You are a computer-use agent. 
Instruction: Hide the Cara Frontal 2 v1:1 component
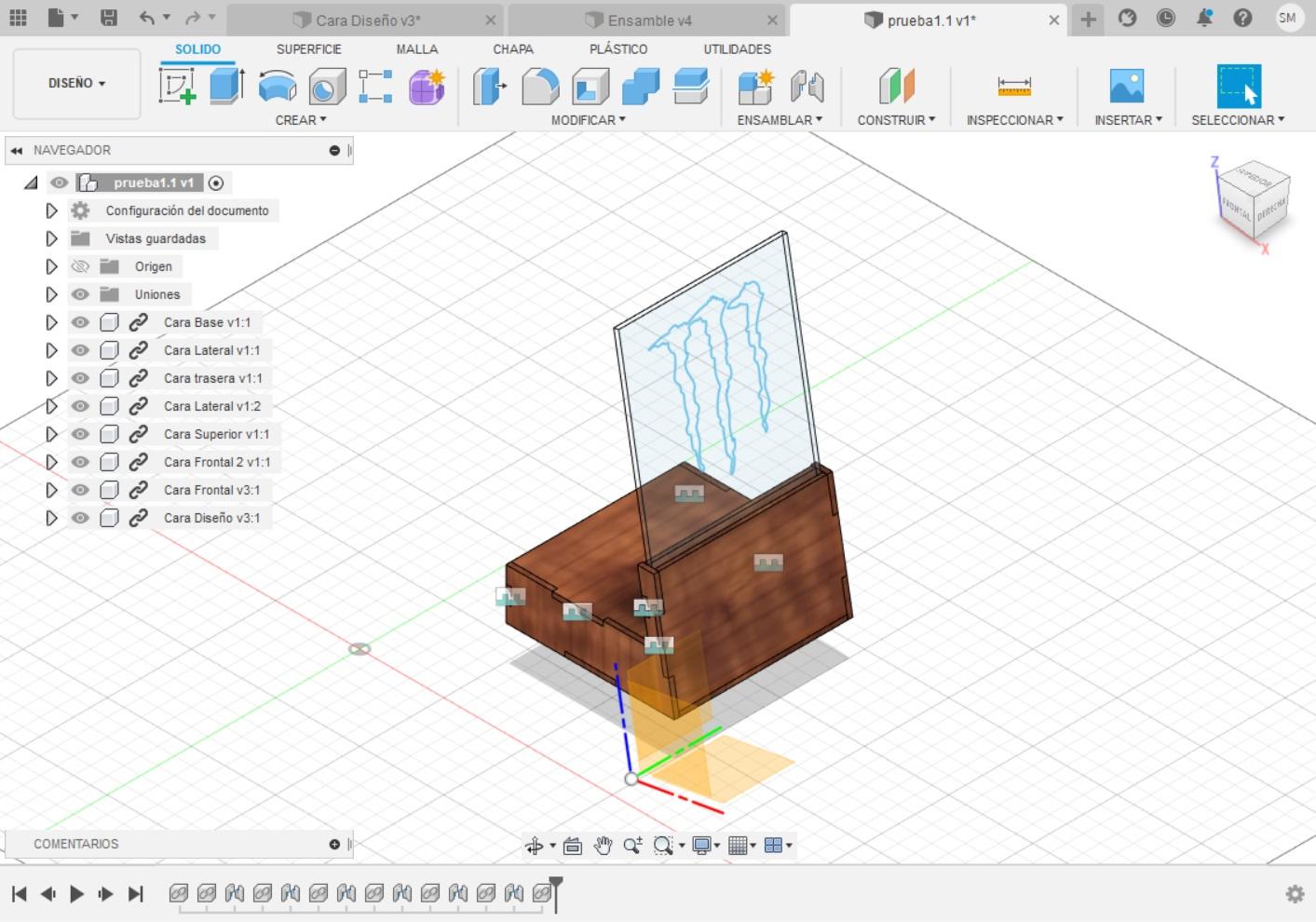[80, 462]
